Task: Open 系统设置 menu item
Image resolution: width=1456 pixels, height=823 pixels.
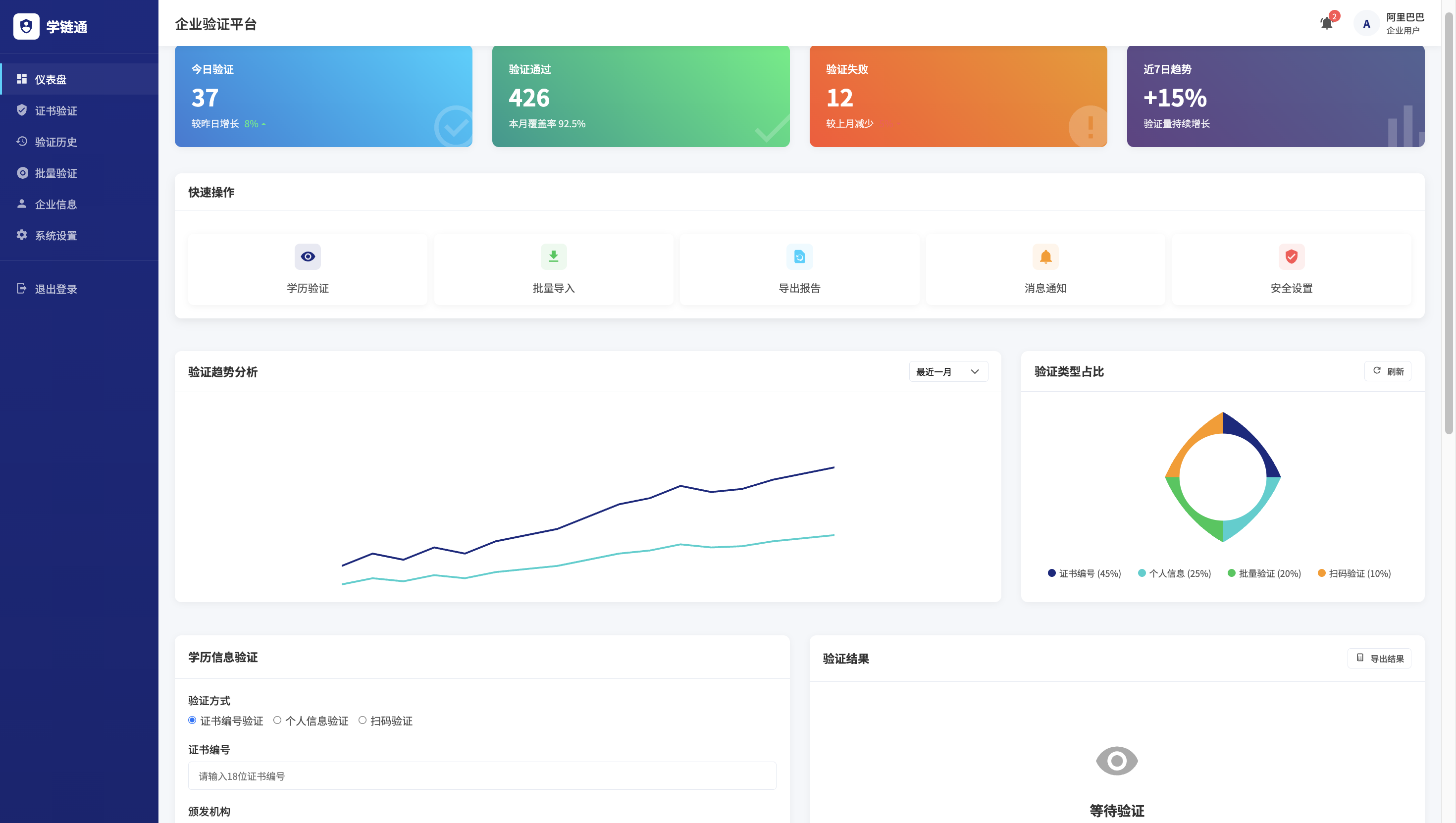Action: pyautogui.click(x=79, y=235)
